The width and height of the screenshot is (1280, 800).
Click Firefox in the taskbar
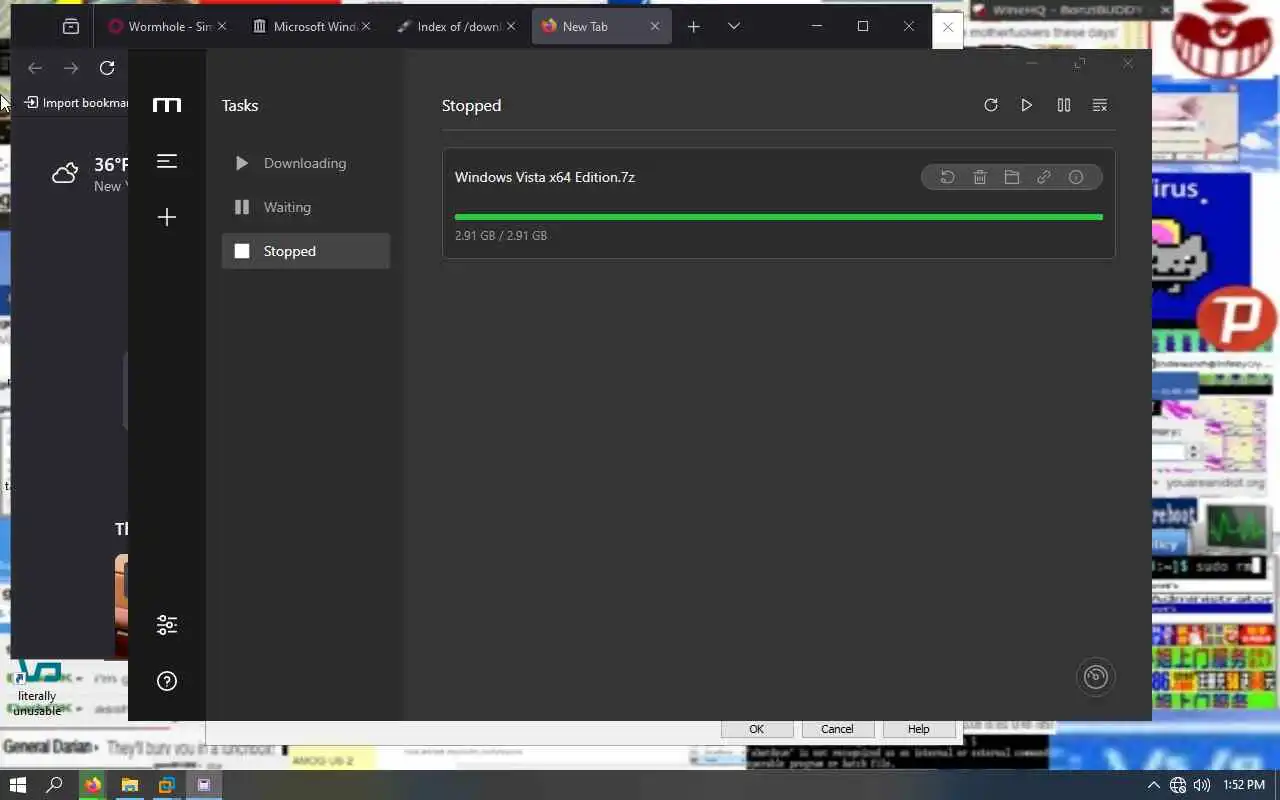tap(92, 785)
